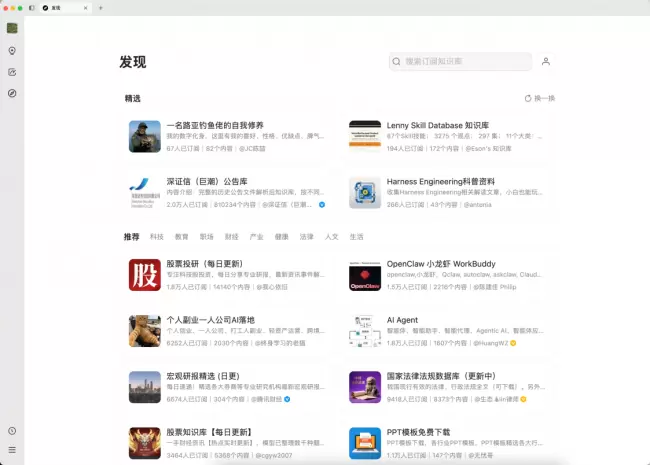Switch to the 科技 category tab
Image resolution: width=650 pixels, height=465 pixels.
(x=157, y=237)
